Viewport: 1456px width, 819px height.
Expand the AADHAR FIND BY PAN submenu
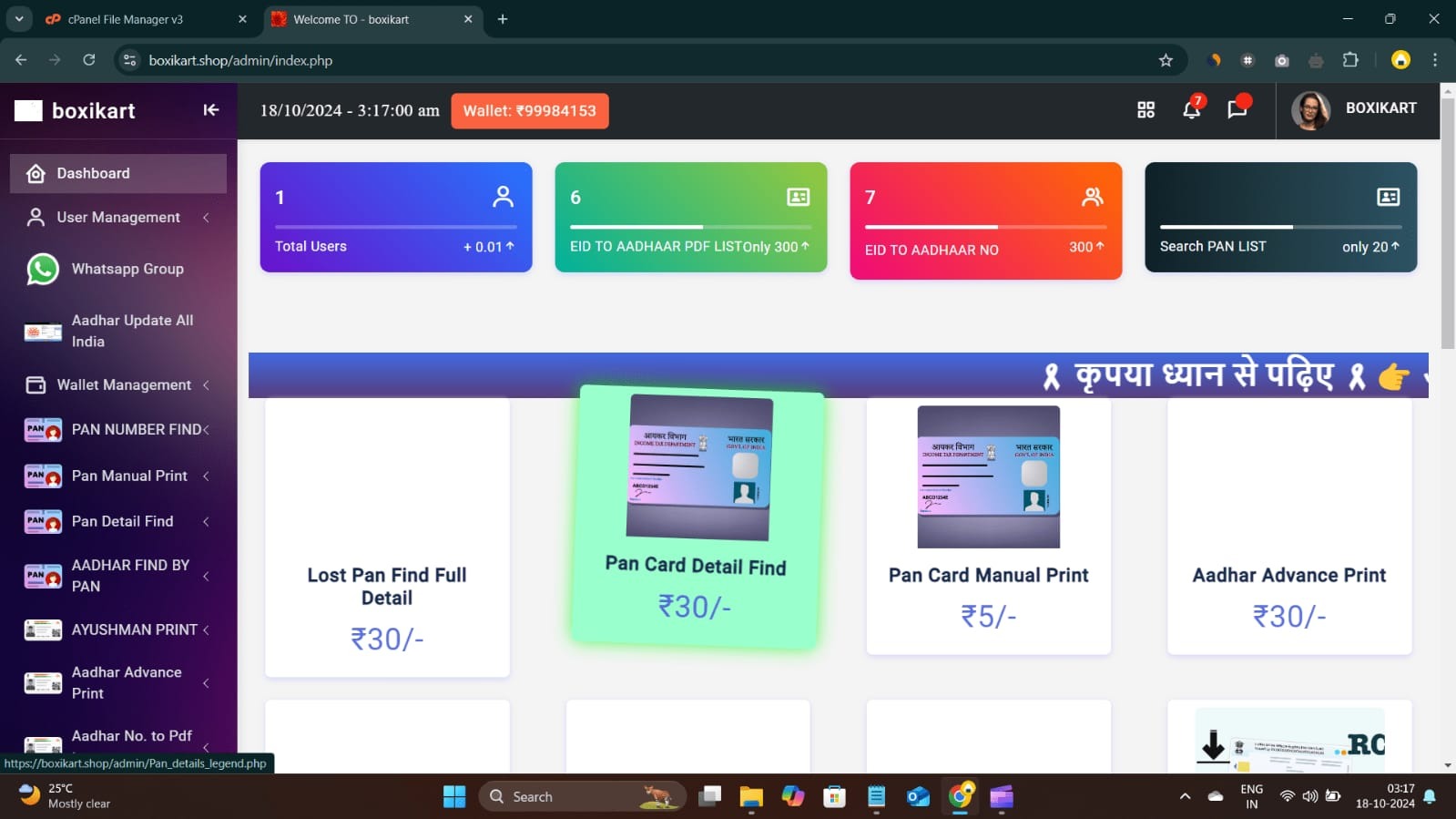point(206,576)
